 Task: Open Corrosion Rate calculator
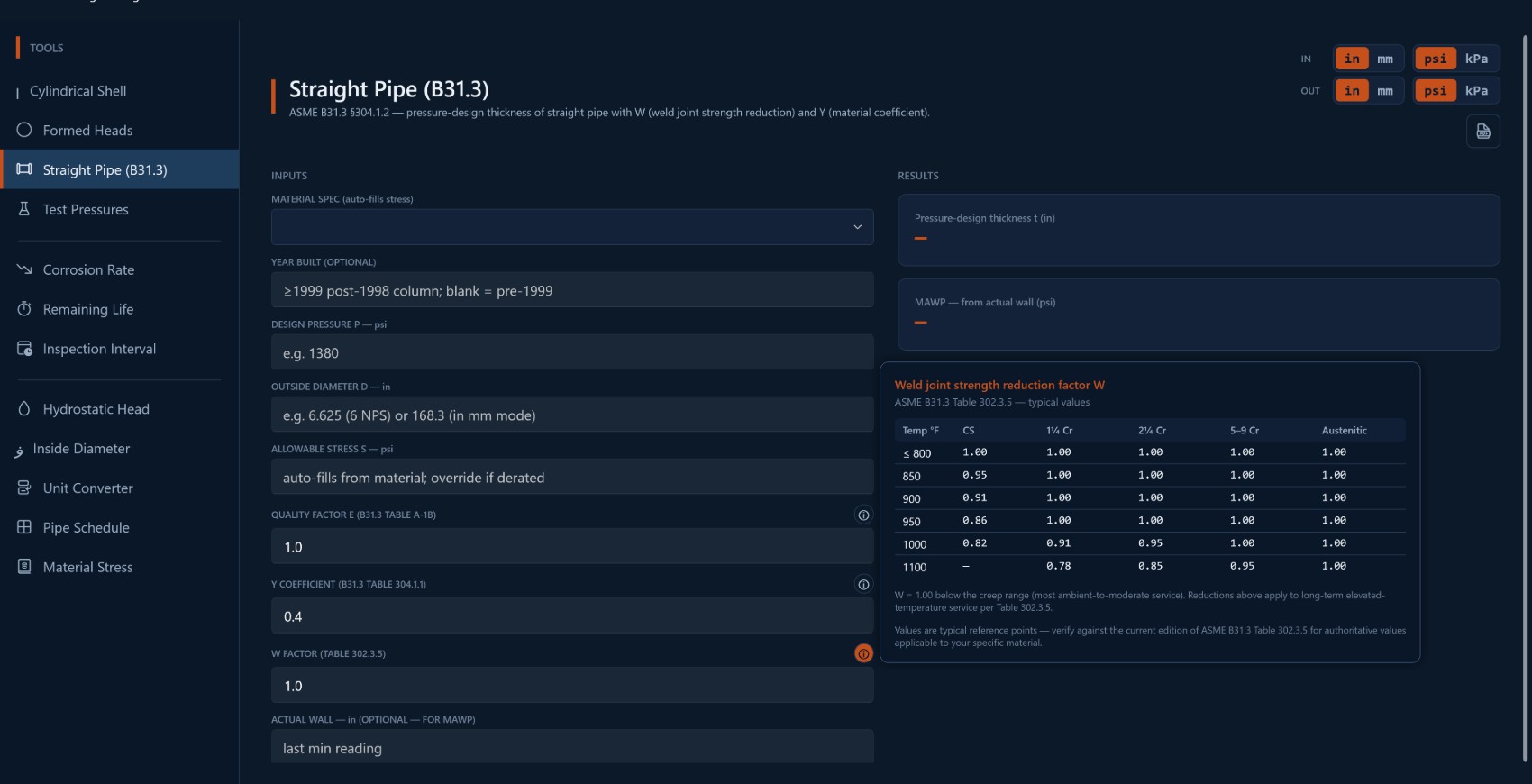click(119, 269)
